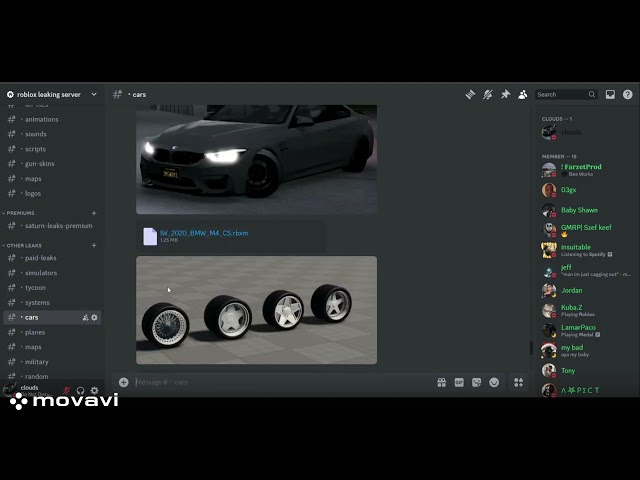
Task: Click the rbxm file attachment icon
Action: (150, 236)
